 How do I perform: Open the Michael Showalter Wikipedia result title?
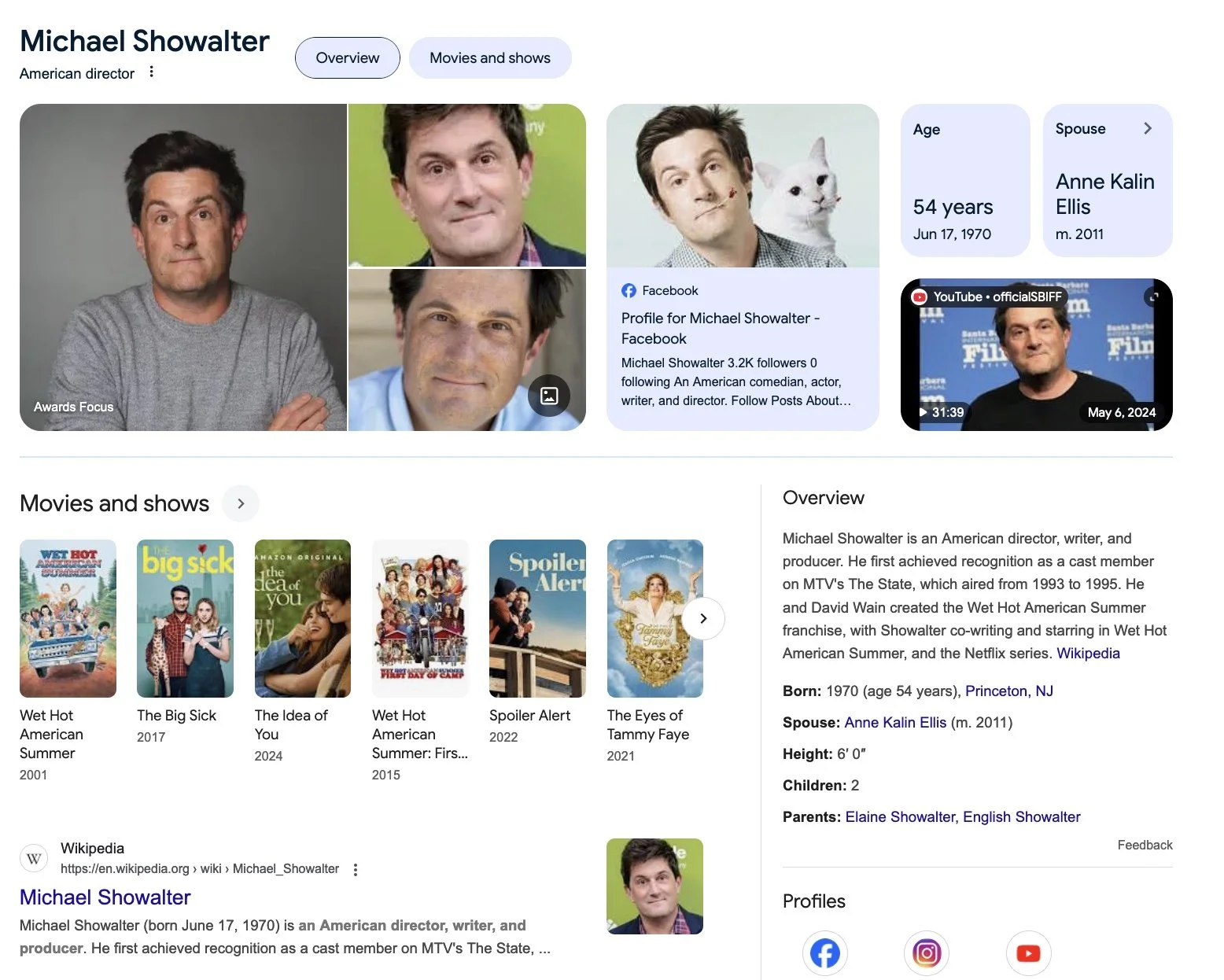pos(105,897)
